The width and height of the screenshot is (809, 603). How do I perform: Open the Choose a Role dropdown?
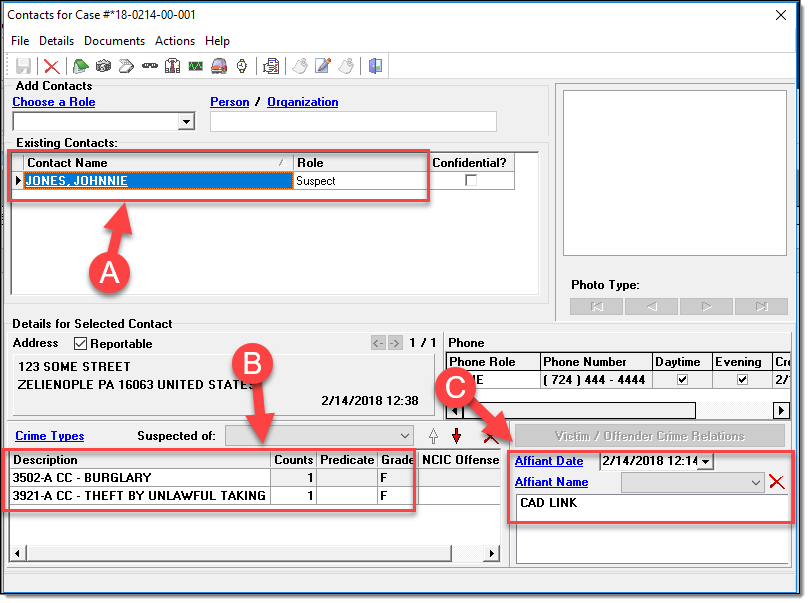tap(185, 122)
